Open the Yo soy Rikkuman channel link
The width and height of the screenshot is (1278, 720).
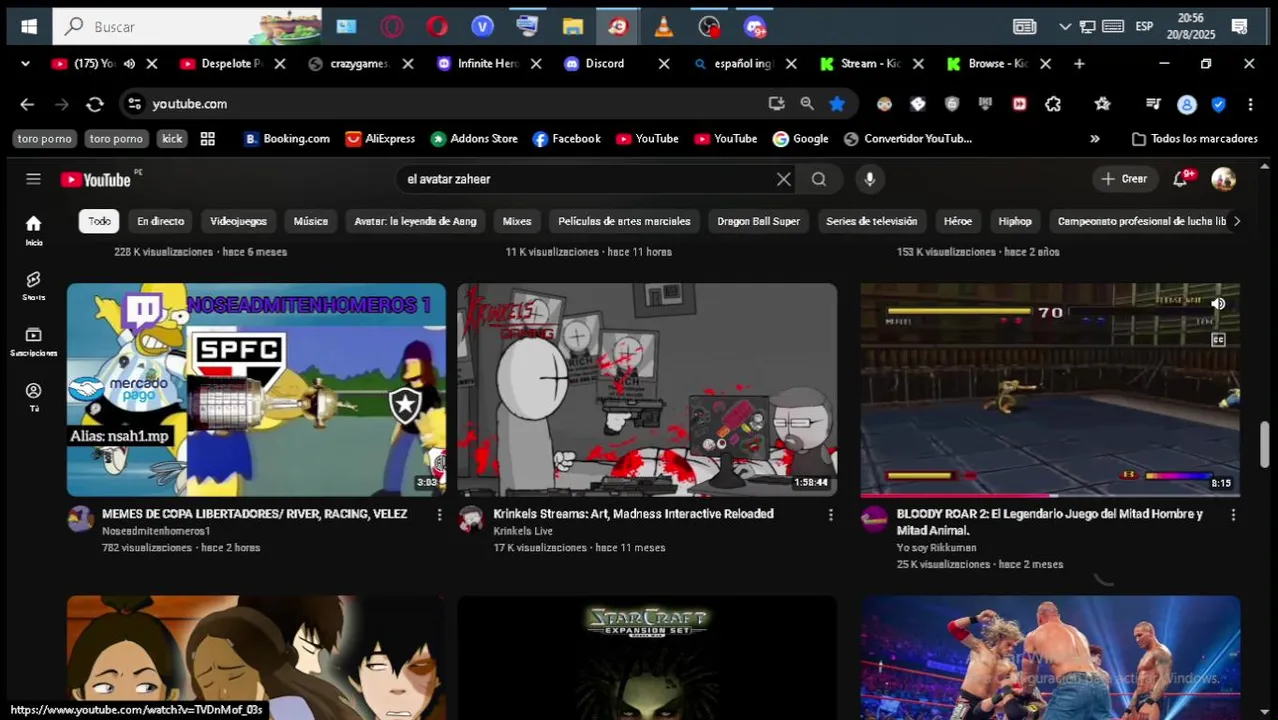(x=937, y=548)
